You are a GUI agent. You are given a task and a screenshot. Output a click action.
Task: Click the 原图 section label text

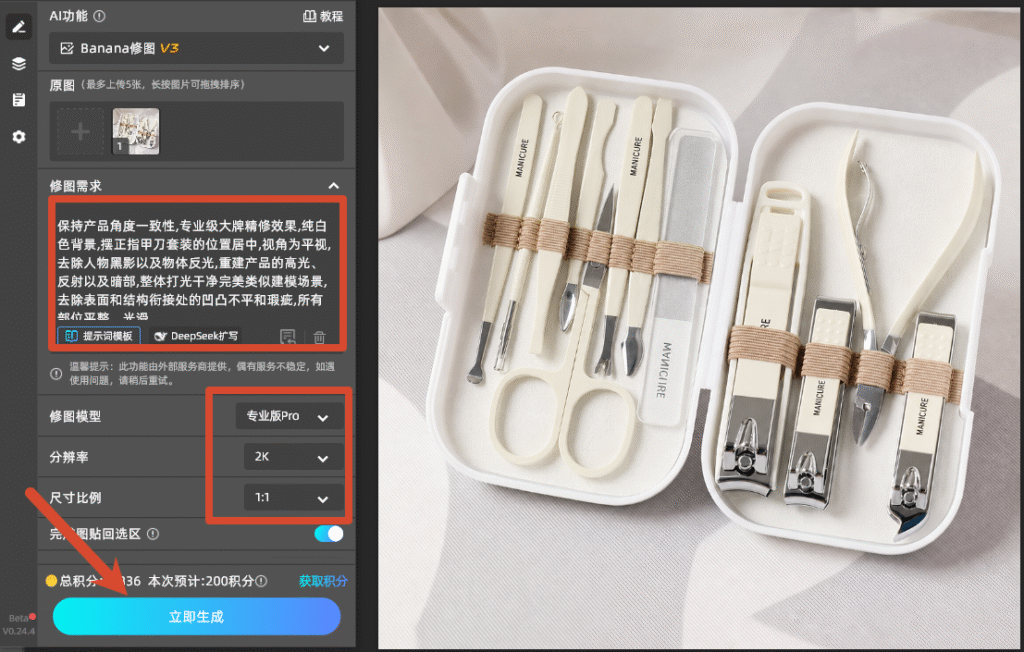62,85
